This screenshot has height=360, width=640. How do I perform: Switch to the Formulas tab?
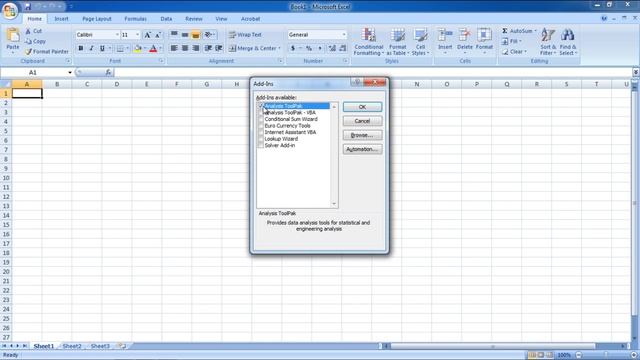point(136,19)
